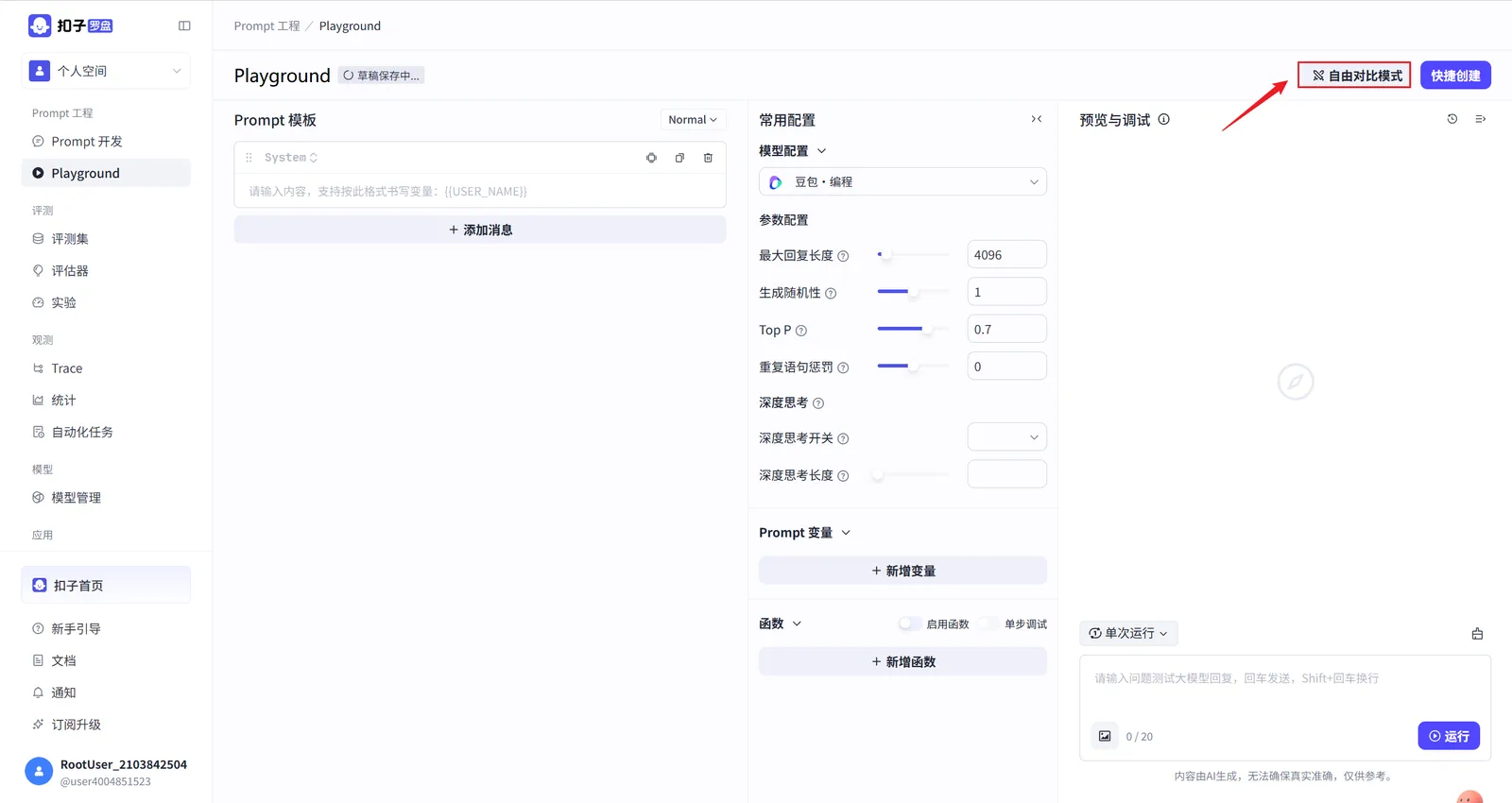This screenshot has width=1512, height=803.
Task: Click help icon next to 生成随机性
Action: [831, 294]
